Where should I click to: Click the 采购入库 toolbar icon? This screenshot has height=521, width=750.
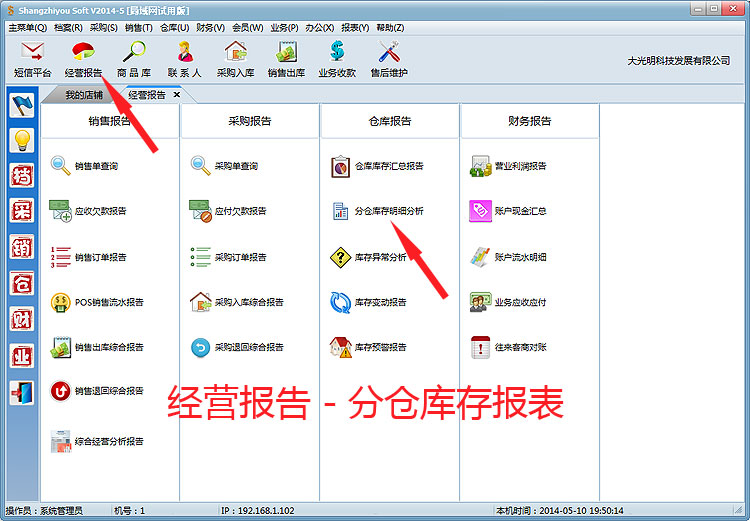coord(236,58)
